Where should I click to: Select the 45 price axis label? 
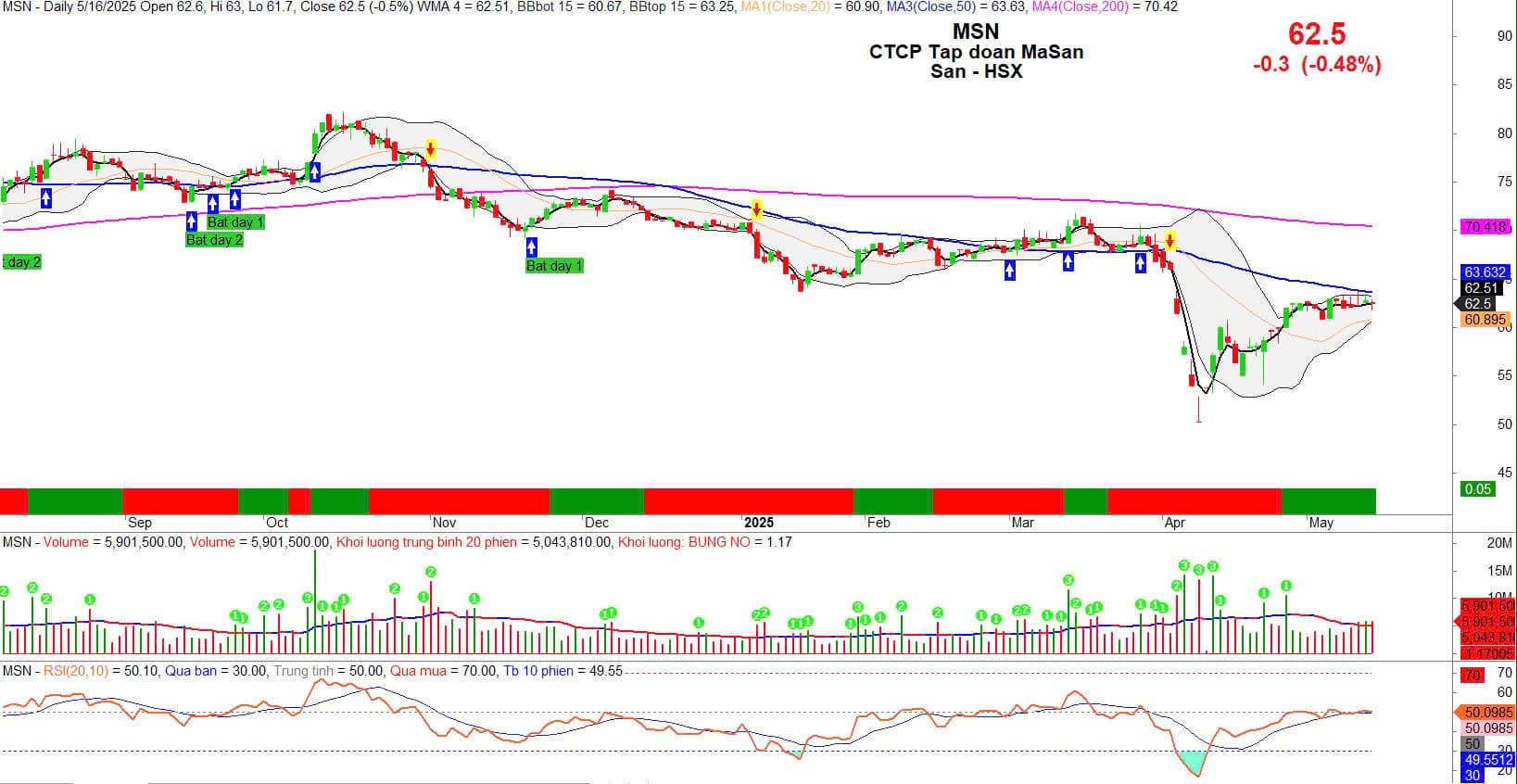[x=1504, y=473]
